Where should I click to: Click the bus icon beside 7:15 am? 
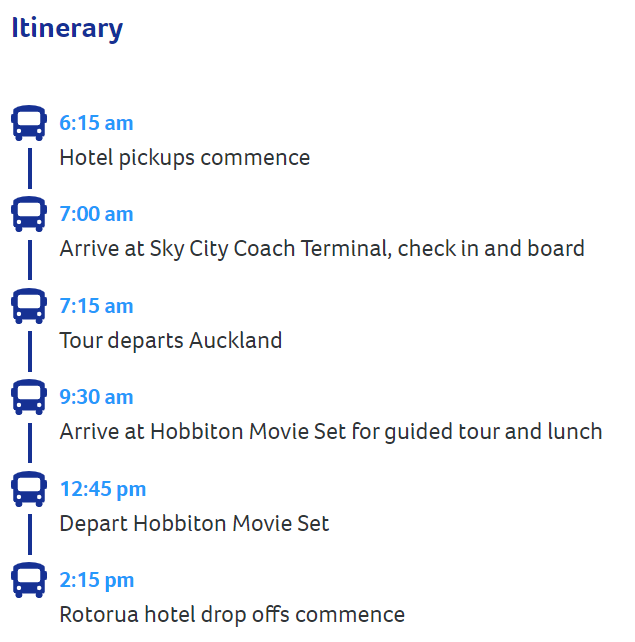tap(29, 306)
